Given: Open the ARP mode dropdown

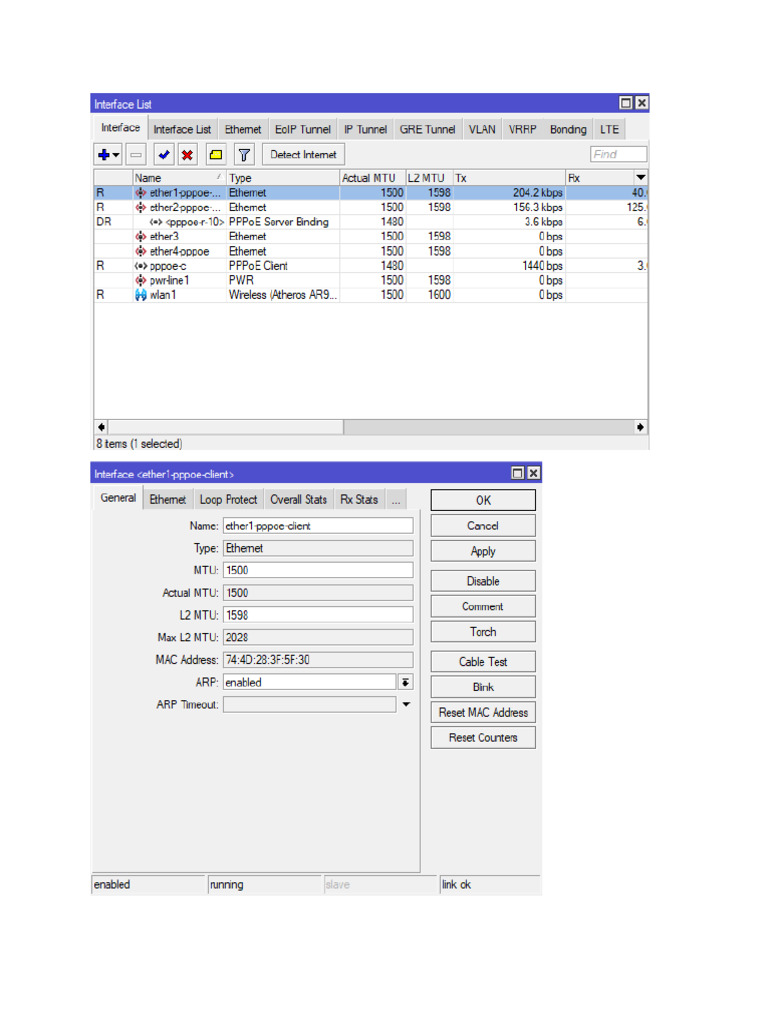Looking at the screenshot, I should click(x=405, y=682).
